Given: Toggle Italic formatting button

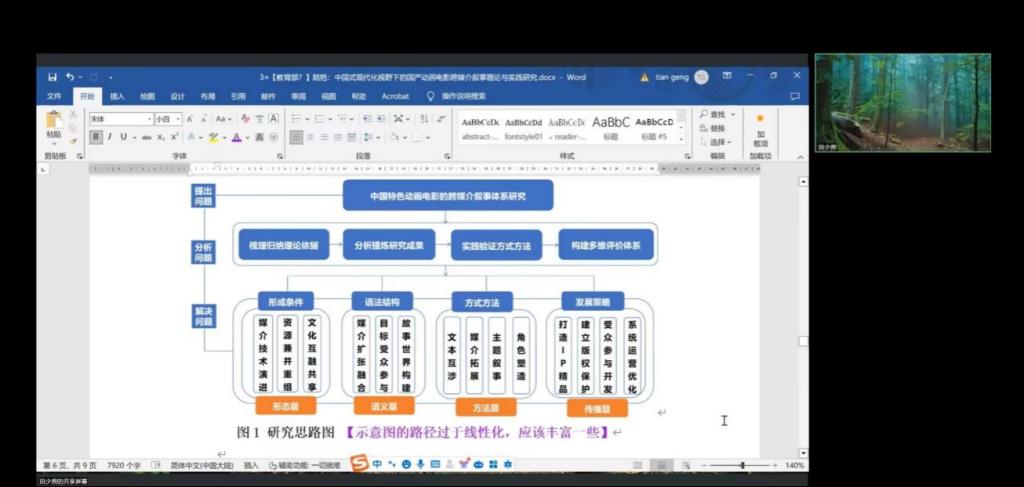Looking at the screenshot, I should tap(109, 137).
